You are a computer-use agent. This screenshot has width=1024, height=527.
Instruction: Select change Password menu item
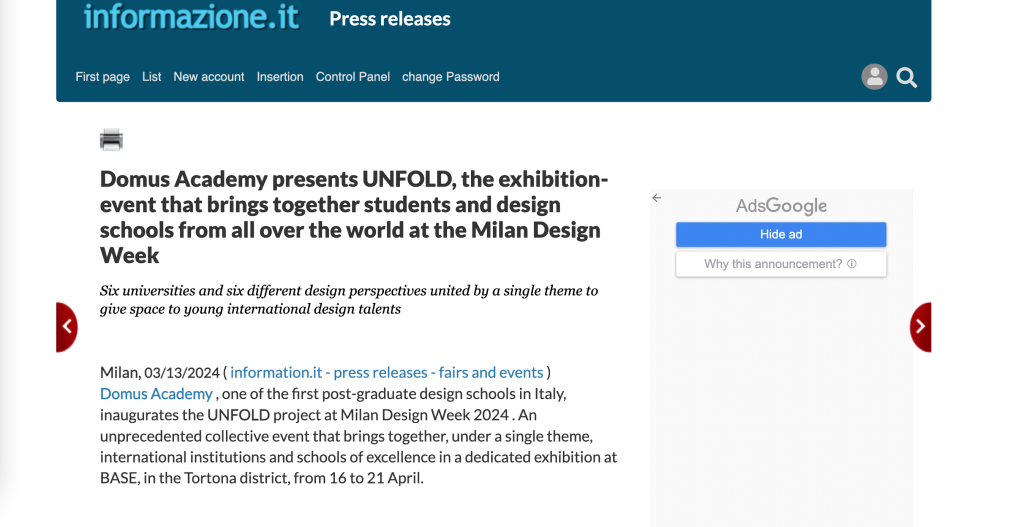point(451,77)
